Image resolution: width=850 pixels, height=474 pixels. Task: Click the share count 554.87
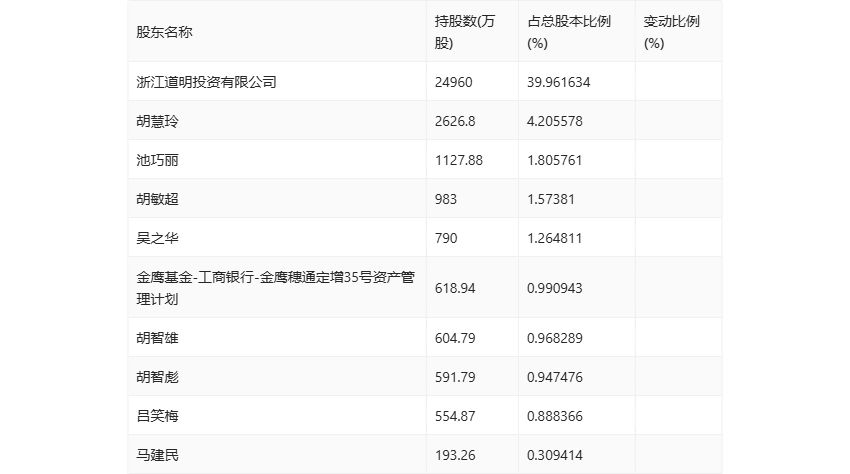[x=455, y=416]
